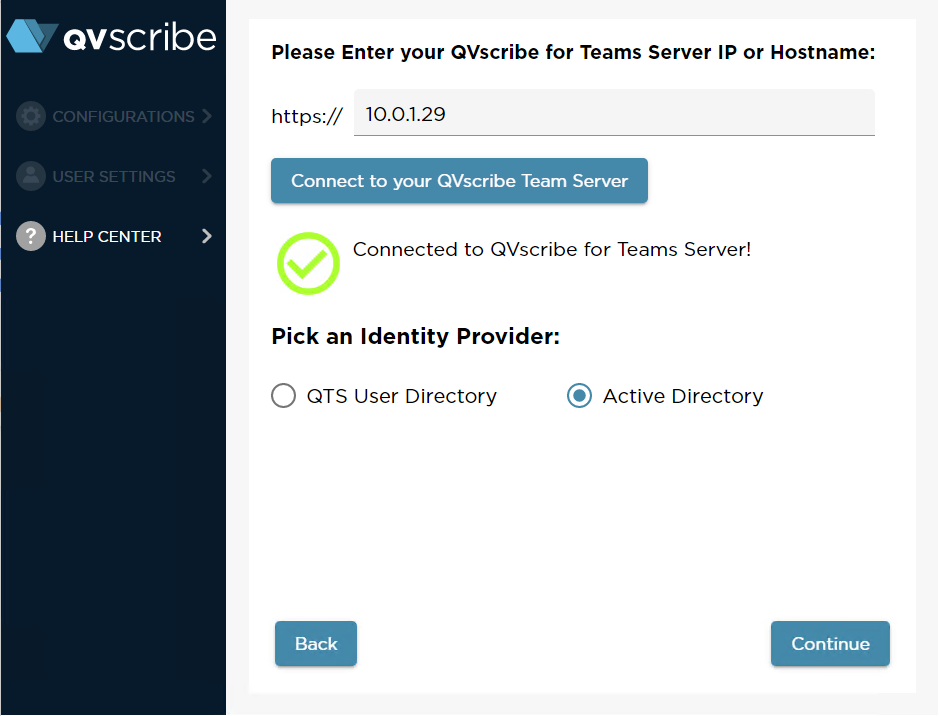The width and height of the screenshot is (939, 716).
Task: Click the green checkmark connection indicator
Action: 308,263
